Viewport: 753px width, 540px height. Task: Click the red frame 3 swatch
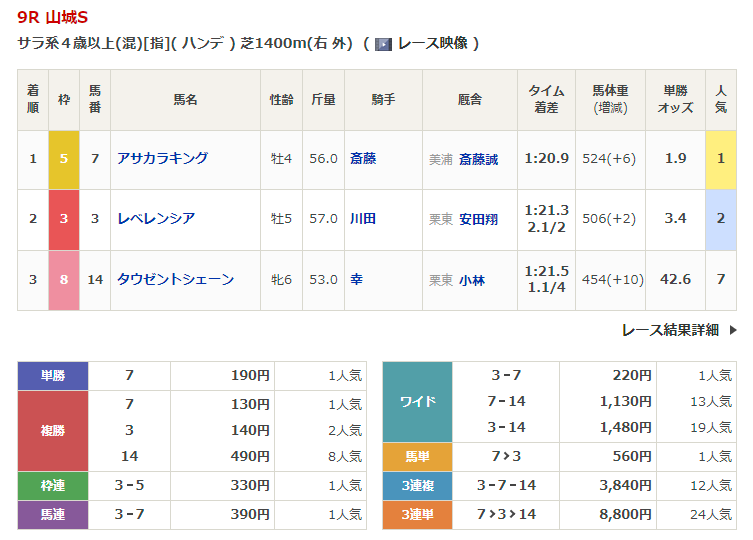[64, 219]
